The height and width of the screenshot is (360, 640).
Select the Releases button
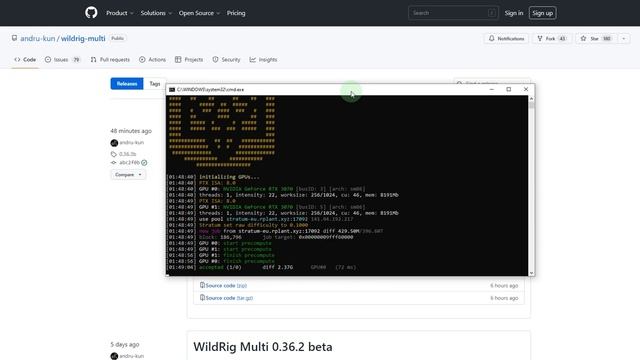click(127, 84)
